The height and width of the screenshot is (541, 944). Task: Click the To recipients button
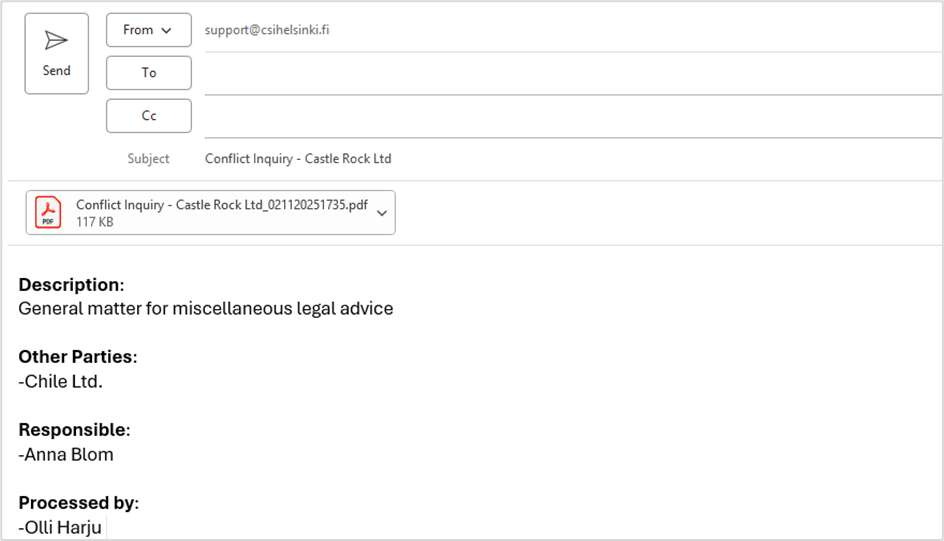(148, 73)
